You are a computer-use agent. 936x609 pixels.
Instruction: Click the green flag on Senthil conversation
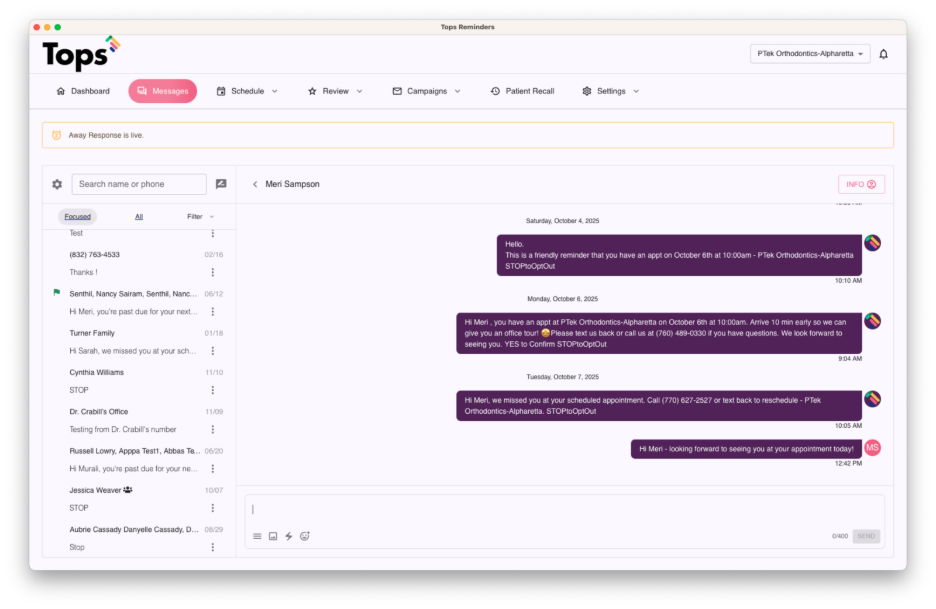[57, 293]
